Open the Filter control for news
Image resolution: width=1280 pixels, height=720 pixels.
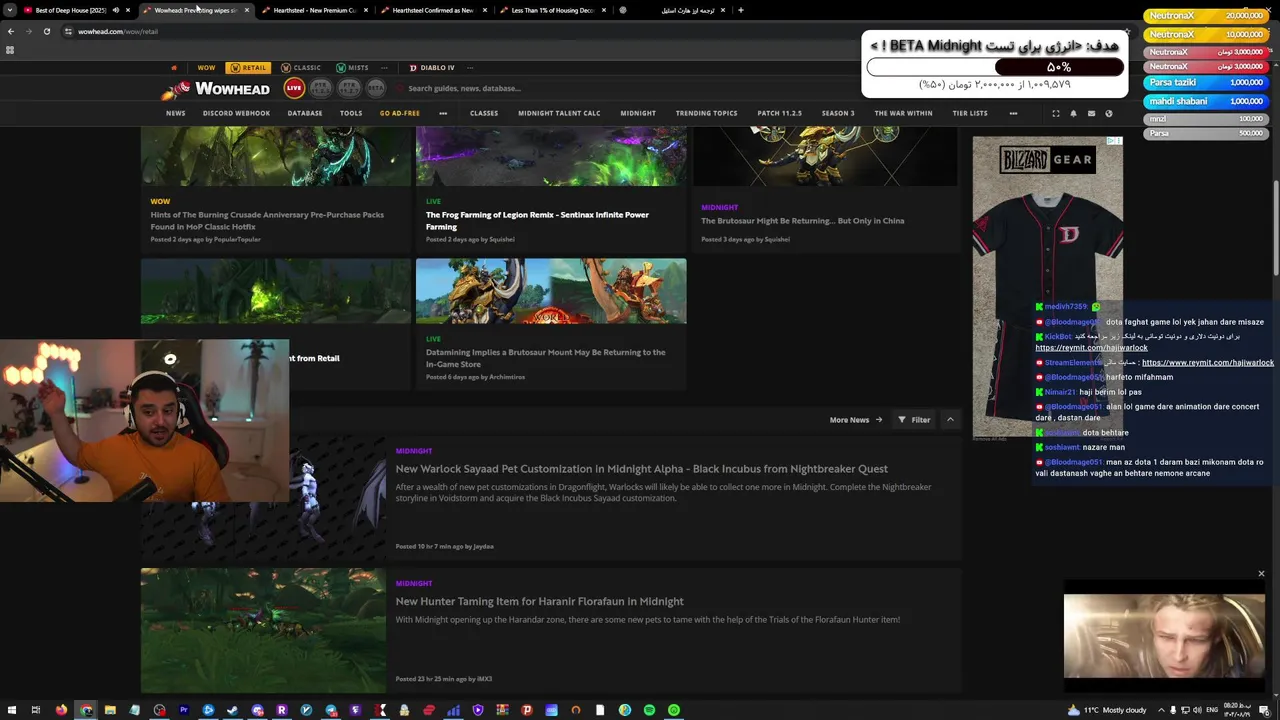click(914, 420)
